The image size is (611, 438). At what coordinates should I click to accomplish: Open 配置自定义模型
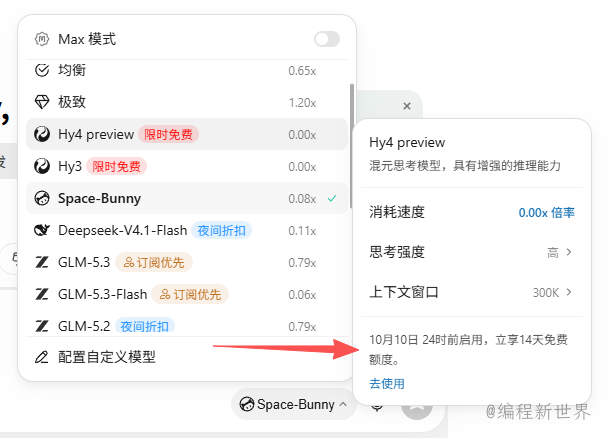click(x=187, y=357)
